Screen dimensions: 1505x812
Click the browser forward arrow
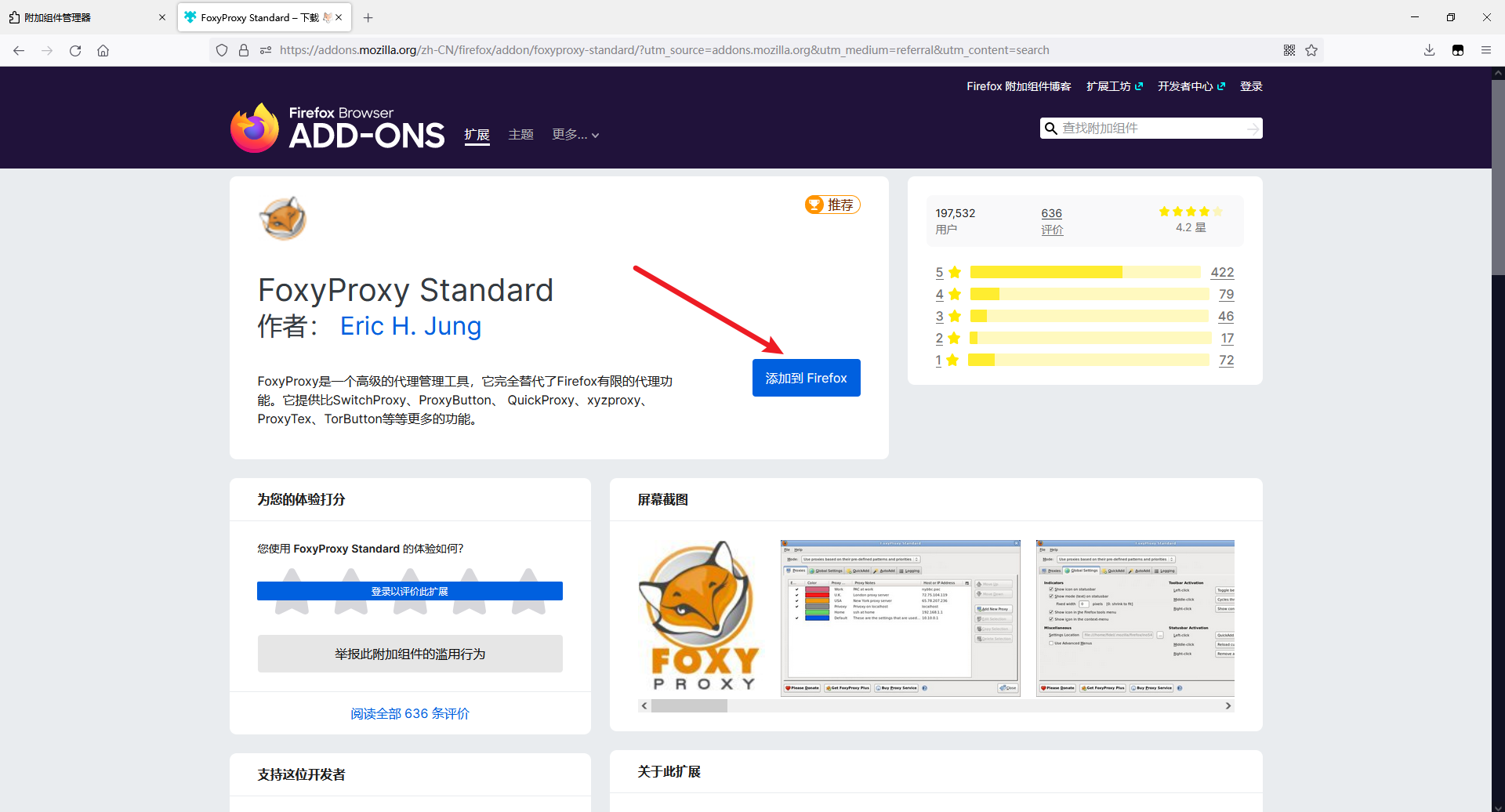pos(47,50)
